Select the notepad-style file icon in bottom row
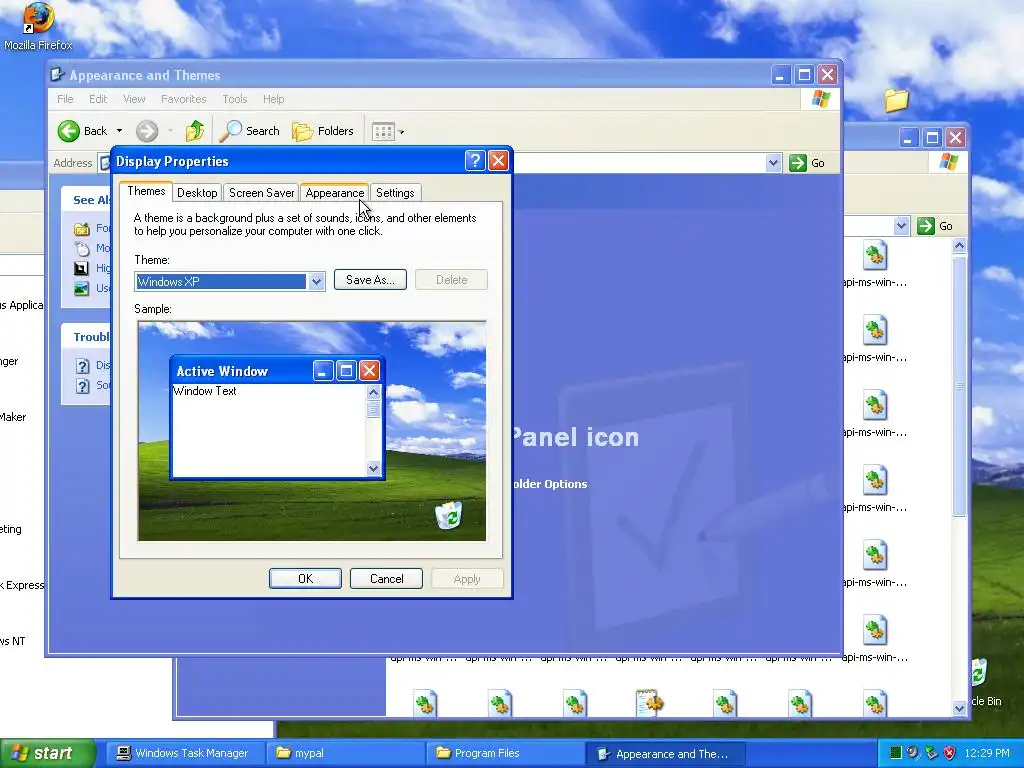Viewport: 1024px width, 768px height. (650, 703)
